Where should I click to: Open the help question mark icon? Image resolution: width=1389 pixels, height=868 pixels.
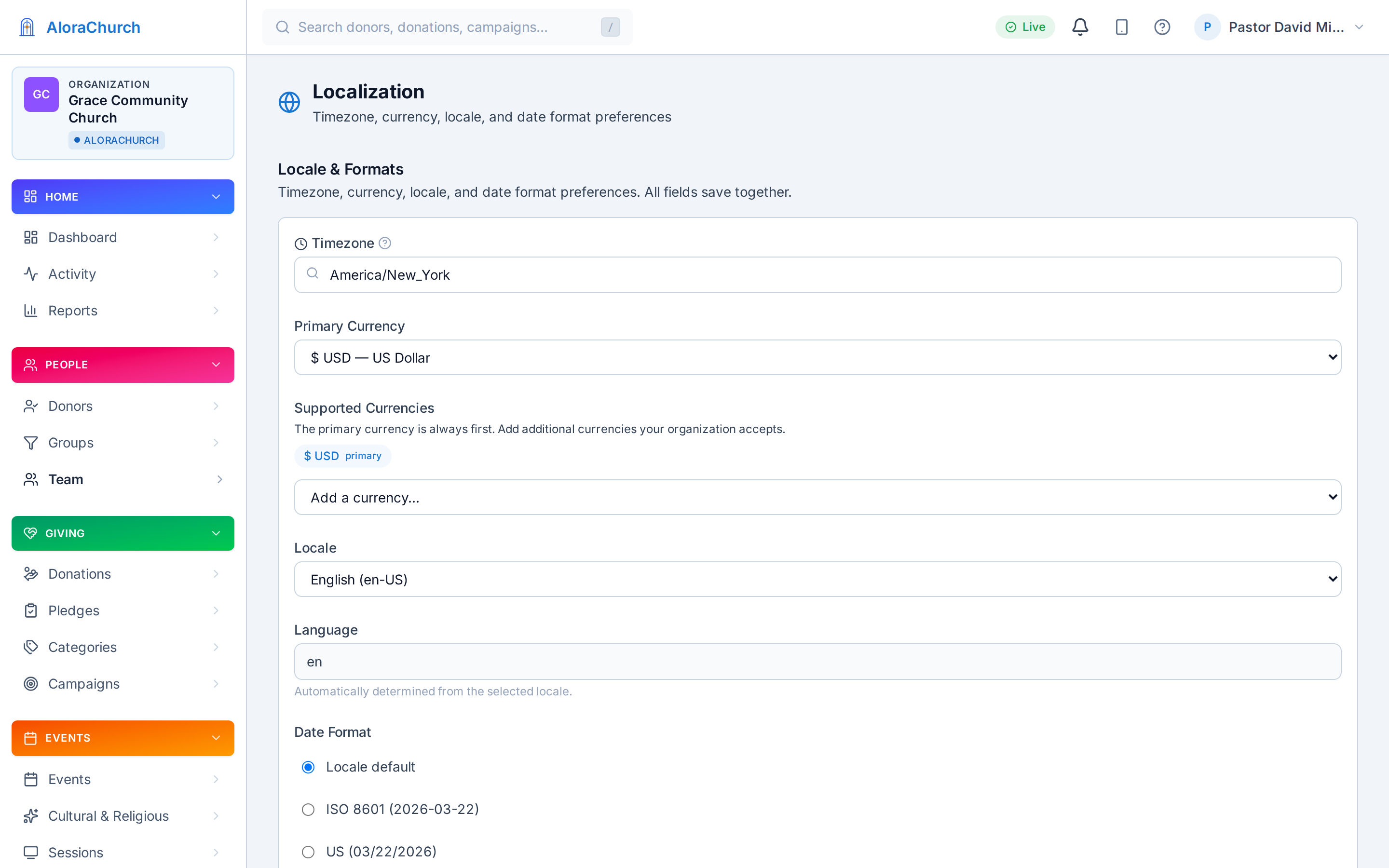1162,27
